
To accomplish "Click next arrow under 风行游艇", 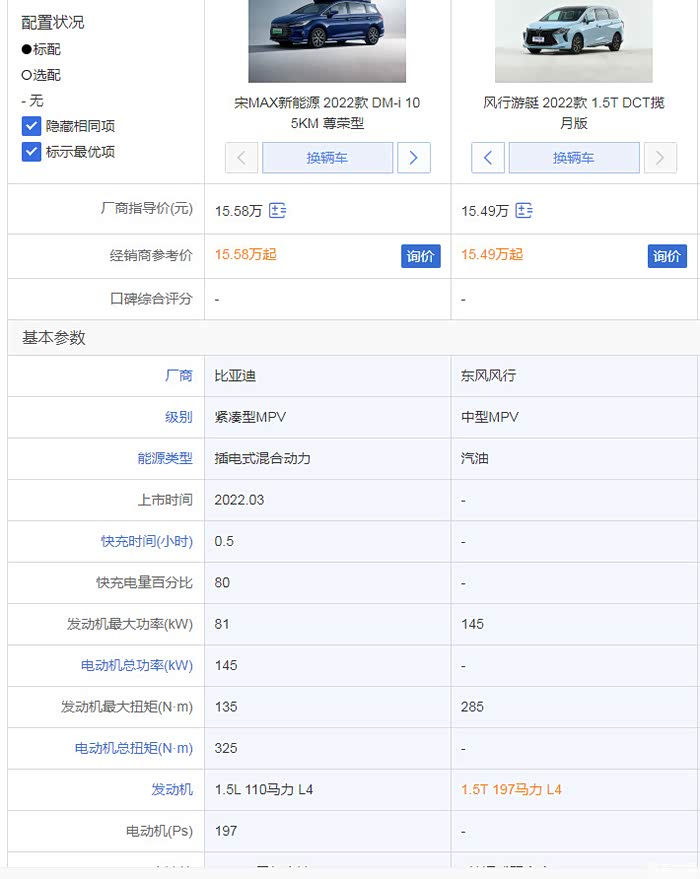I will [659, 158].
